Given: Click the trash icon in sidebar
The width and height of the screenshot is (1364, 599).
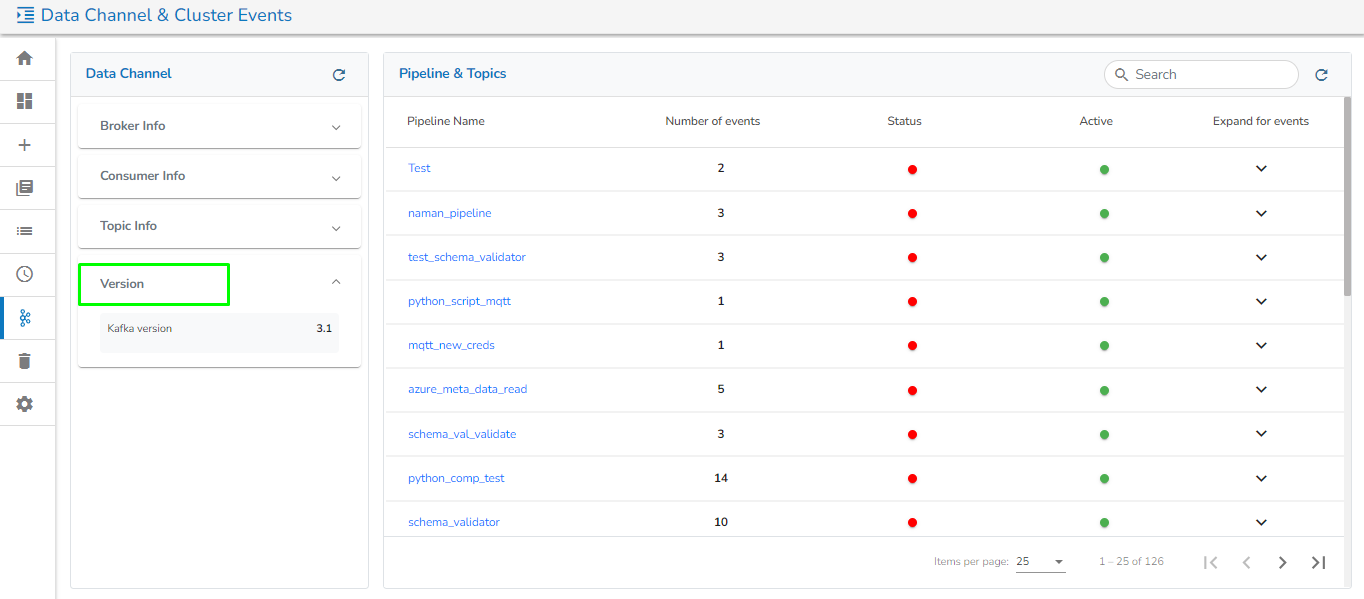Looking at the screenshot, I should [25, 361].
